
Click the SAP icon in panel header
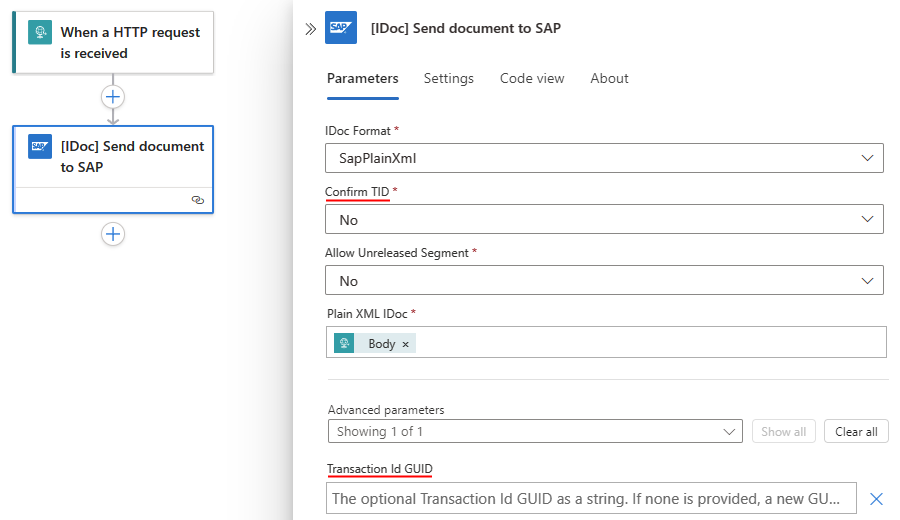tap(341, 29)
